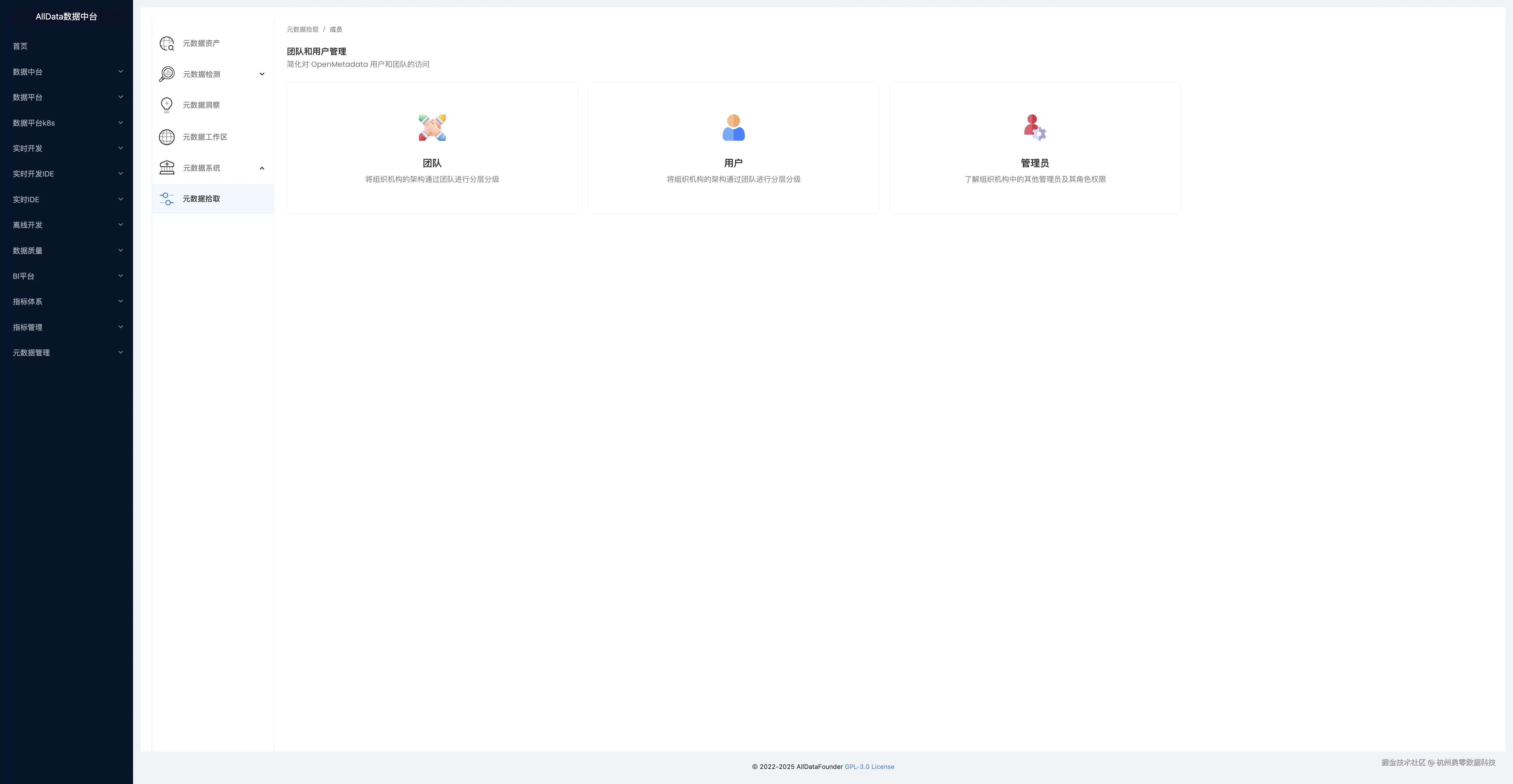
Task: Open the BI平台 menu item
Action: 24,276
